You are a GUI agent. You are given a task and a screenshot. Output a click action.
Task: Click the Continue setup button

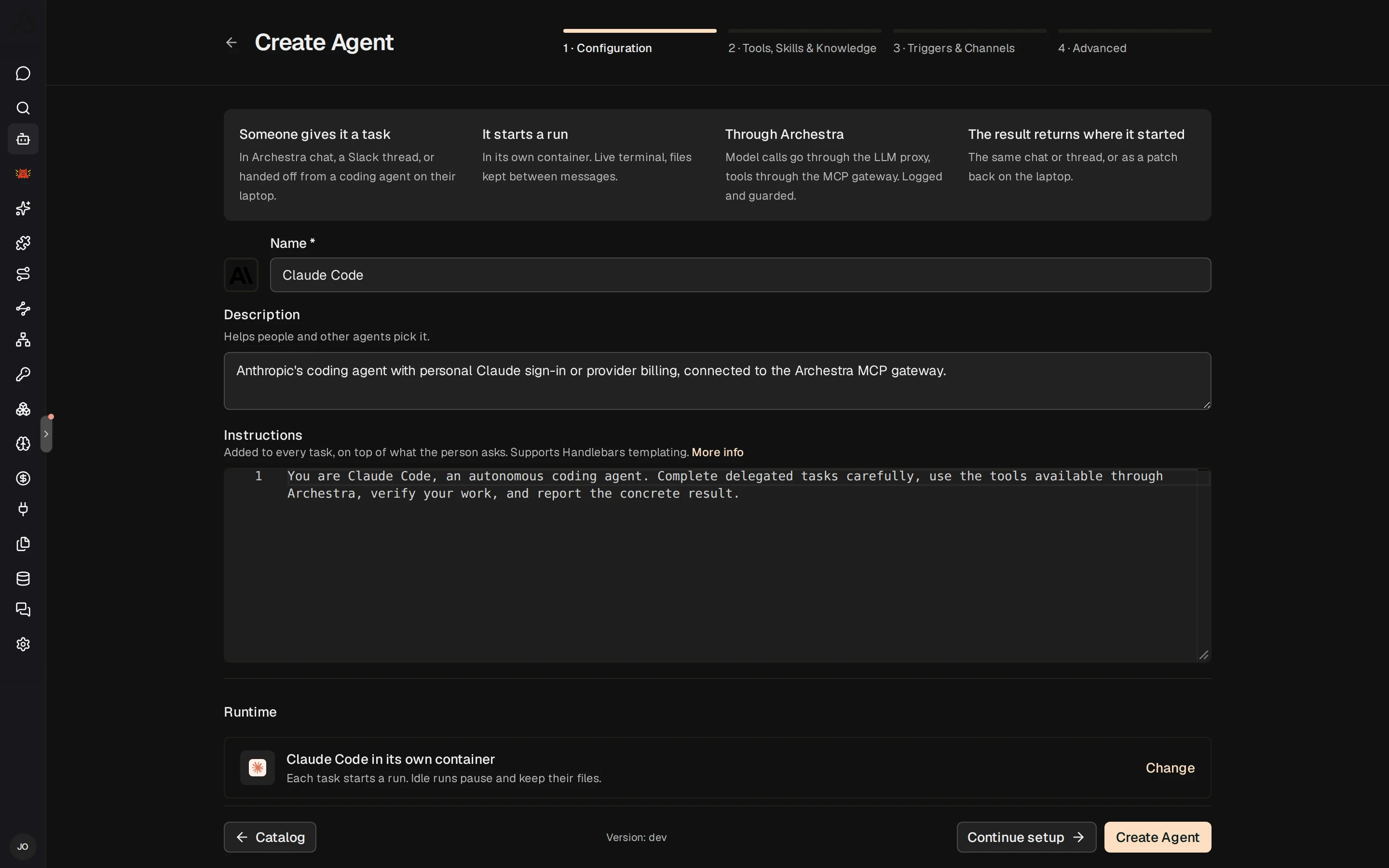click(x=1026, y=837)
